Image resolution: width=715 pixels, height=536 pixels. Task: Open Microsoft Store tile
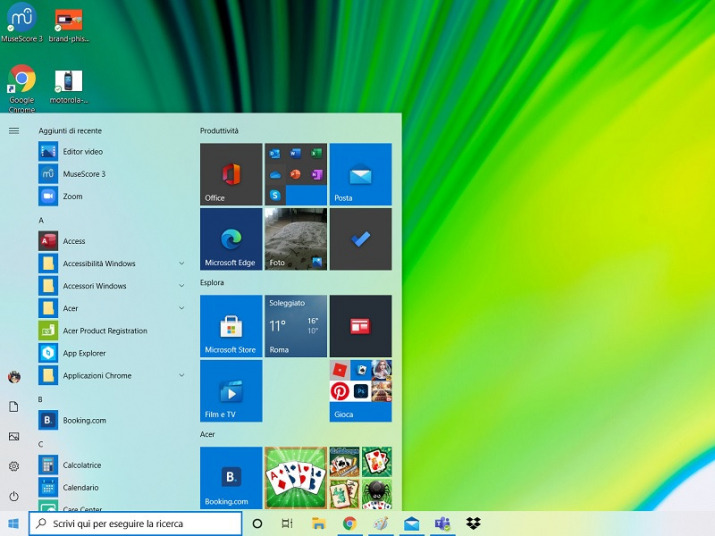tap(231, 326)
